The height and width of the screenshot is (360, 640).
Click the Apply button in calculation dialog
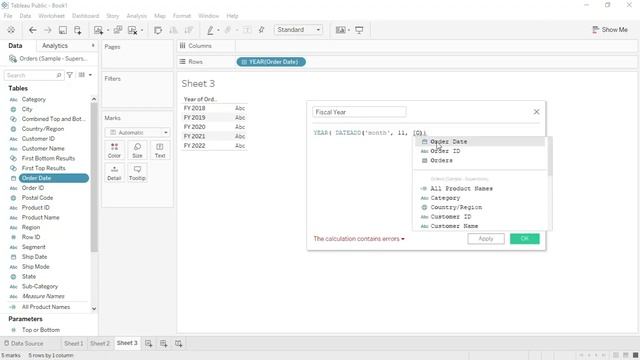pos(486,239)
